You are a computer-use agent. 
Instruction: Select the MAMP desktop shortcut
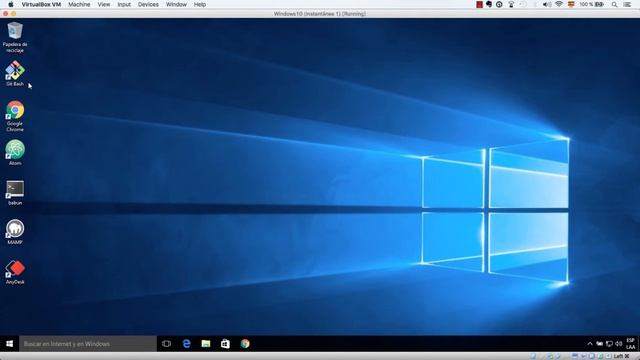point(15,232)
